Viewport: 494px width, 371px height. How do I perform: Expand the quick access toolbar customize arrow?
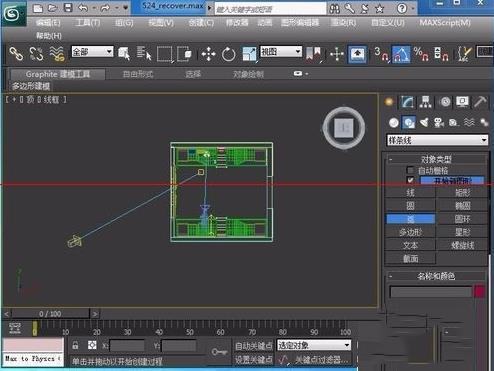point(126,8)
